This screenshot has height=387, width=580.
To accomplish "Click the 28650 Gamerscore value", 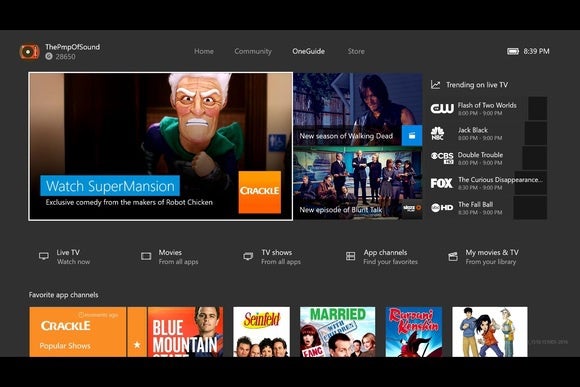I will pos(65,57).
